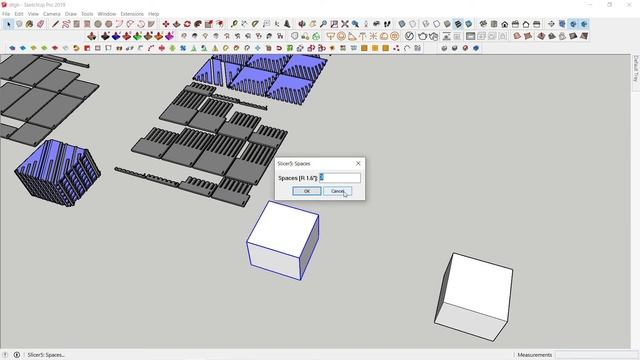The image size is (640, 360).
Task: Select the Axes tool
Action: (x=277, y=24)
